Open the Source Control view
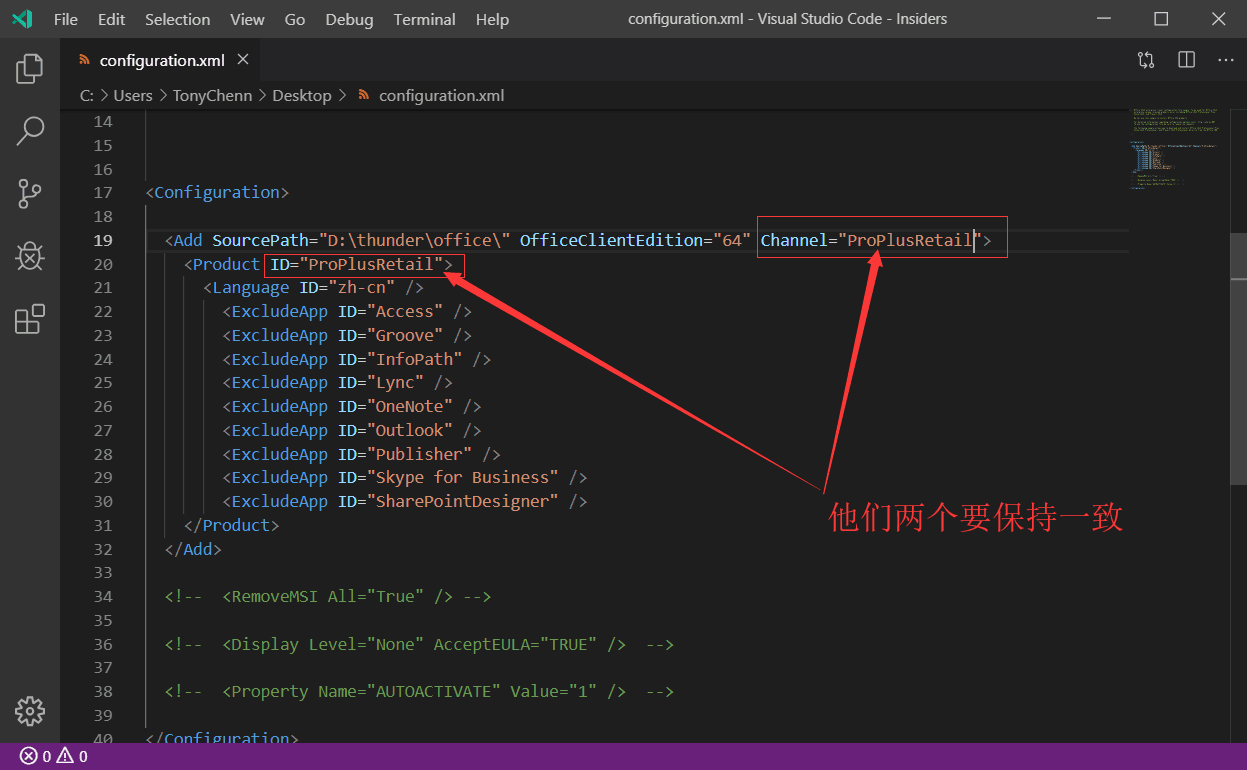 (30, 193)
